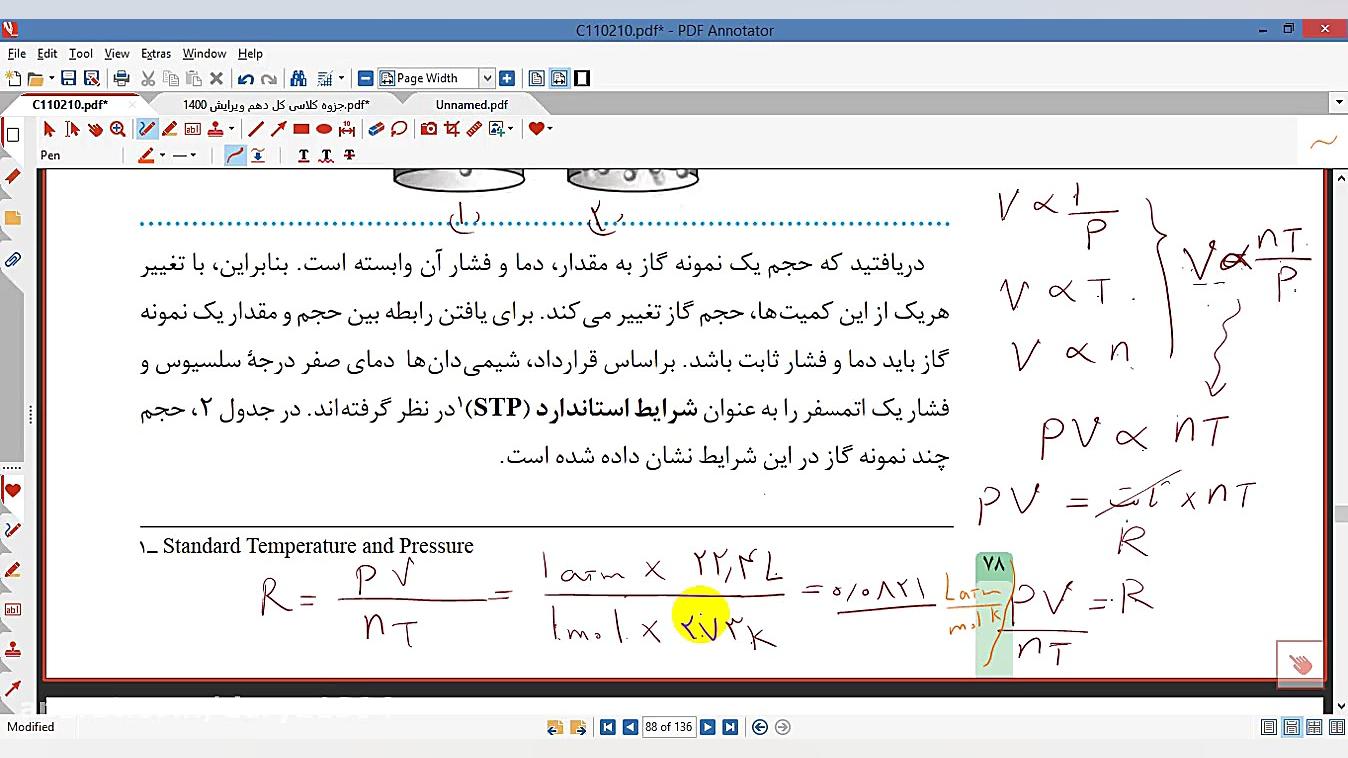Toggle smooth freehand pen mode
Viewport: 1348px width, 758px height.
(235, 155)
